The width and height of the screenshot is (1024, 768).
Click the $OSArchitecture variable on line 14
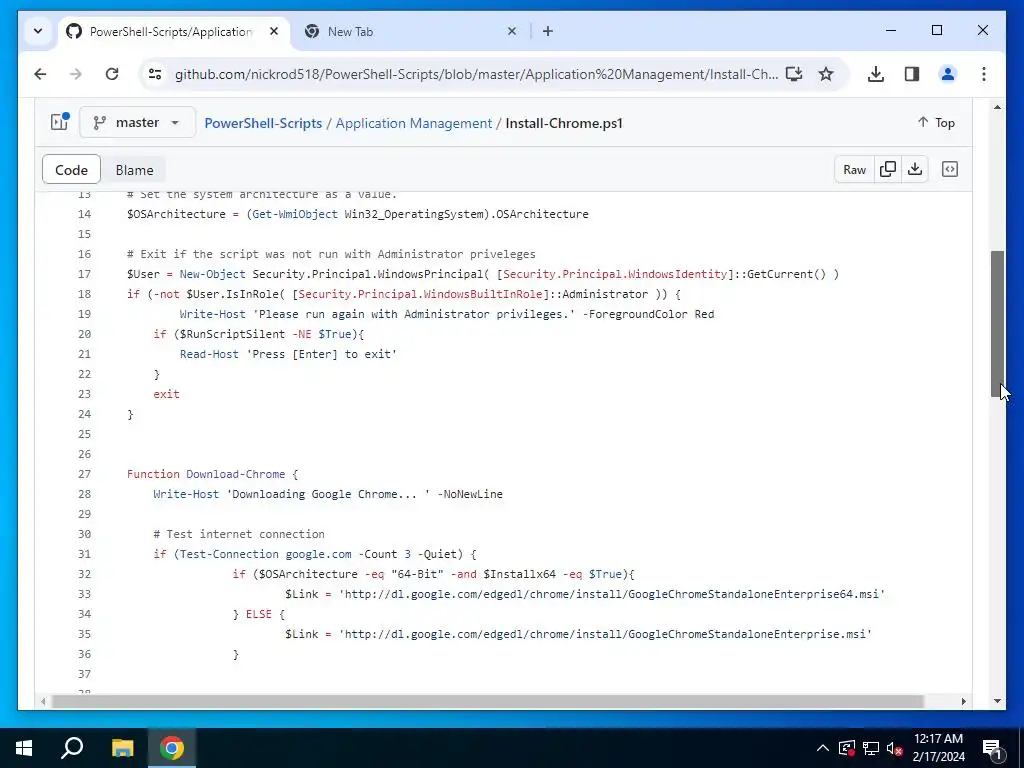tap(176, 214)
